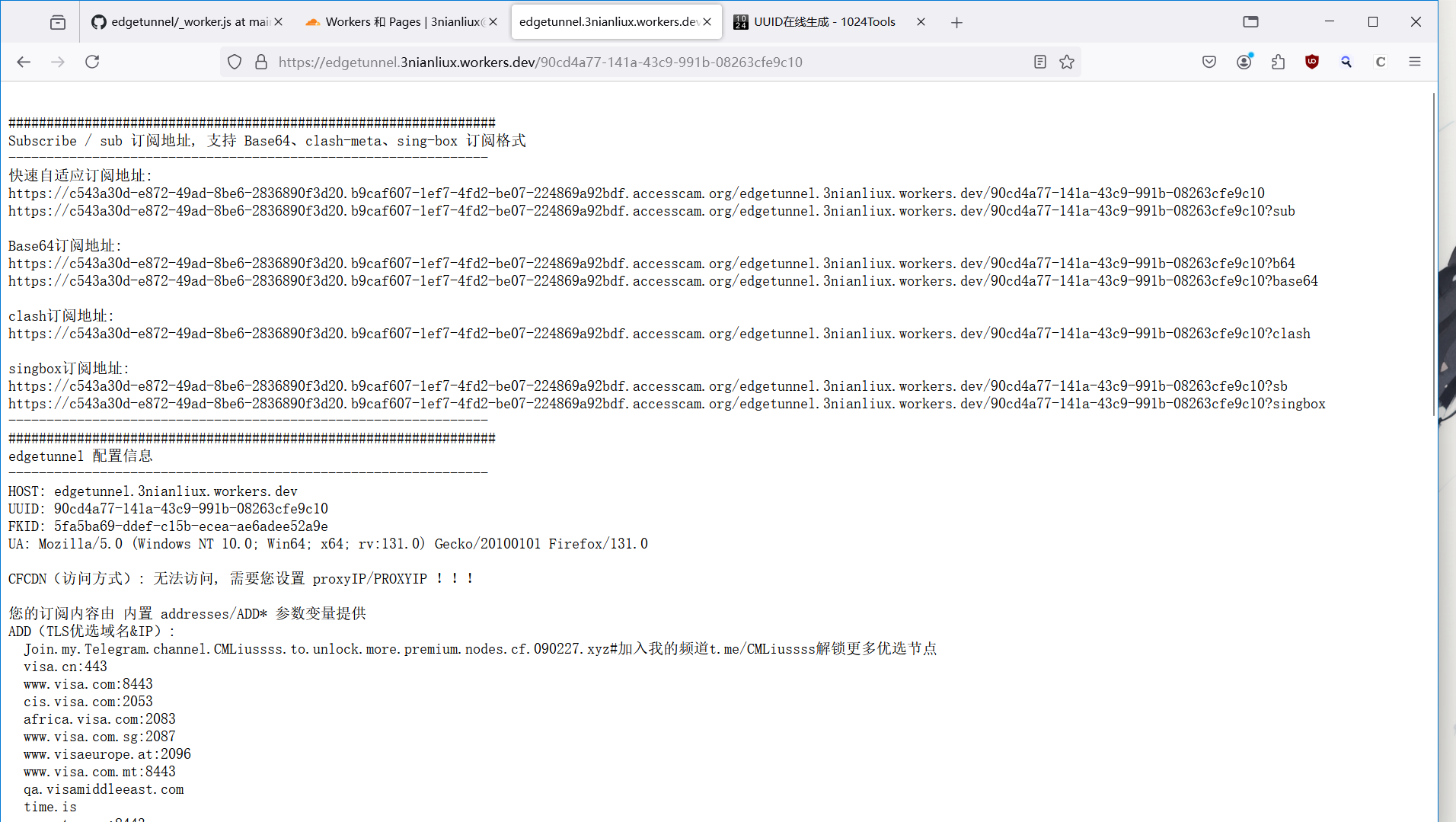
Task: Click the 'clash订阅地址:' label
Action: pos(62,316)
